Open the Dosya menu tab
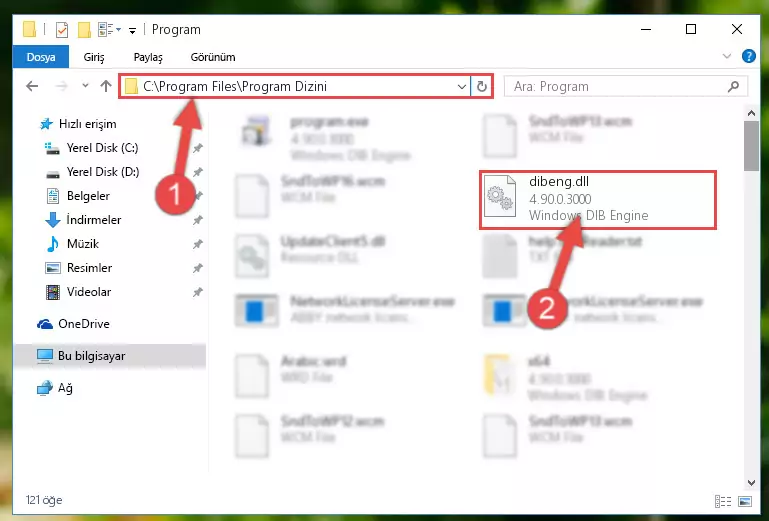The image size is (769, 521). (x=41, y=57)
